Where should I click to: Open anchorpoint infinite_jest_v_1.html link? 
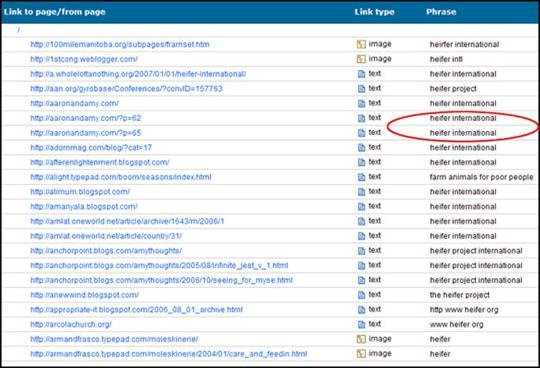pos(159,265)
